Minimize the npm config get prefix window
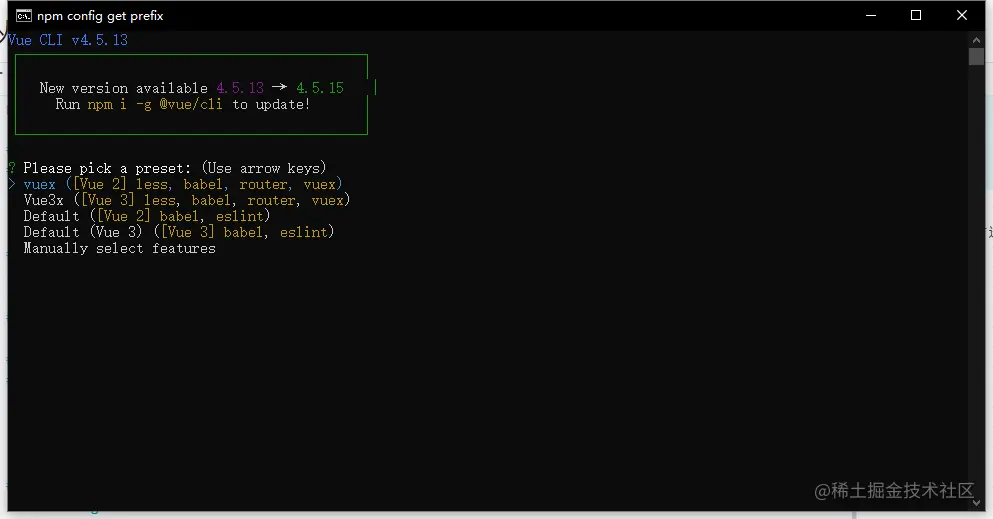The width and height of the screenshot is (993, 519). tap(871, 16)
